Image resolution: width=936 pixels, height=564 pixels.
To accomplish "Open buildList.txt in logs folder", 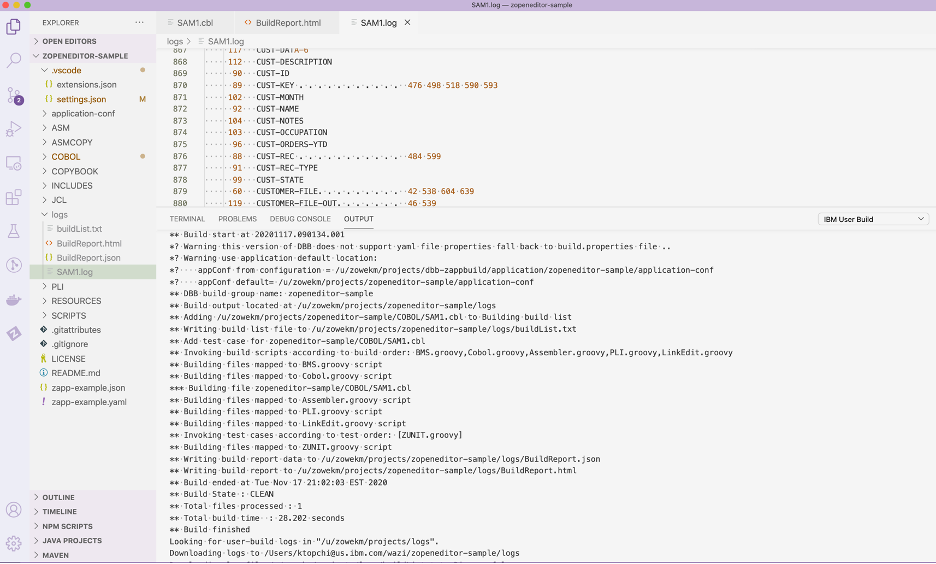I will (x=93, y=229).
